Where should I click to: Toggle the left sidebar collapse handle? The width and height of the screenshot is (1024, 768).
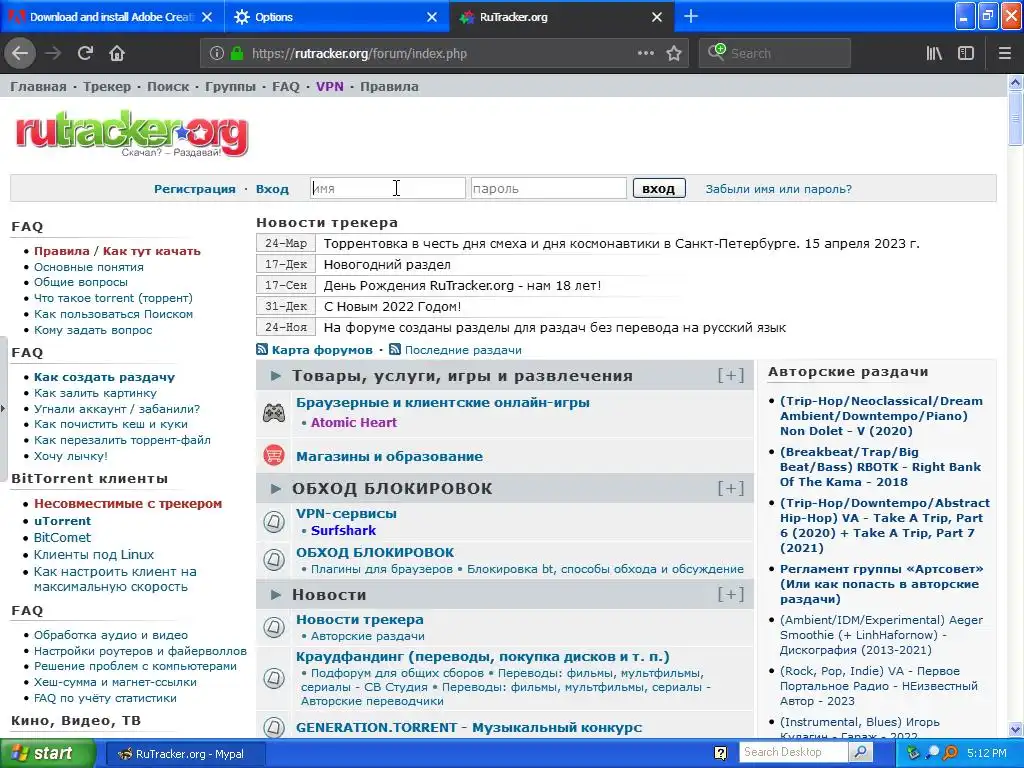pyautogui.click(x=3, y=409)
